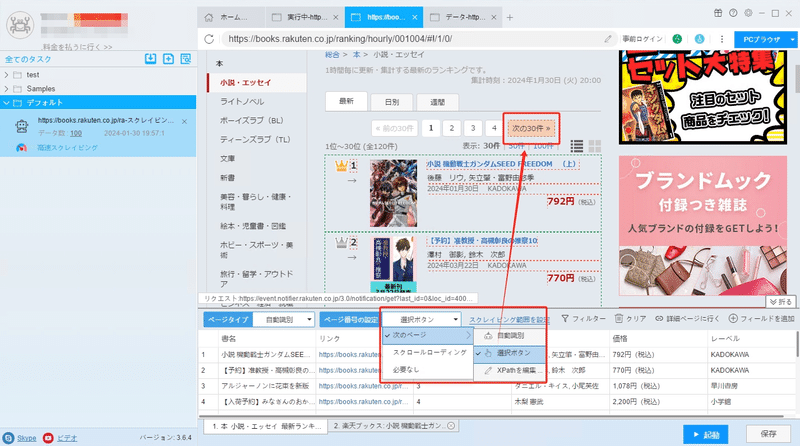The image size is (800, 446).
Task: Click スクレイピング範囲を設定 link
Action: (509, 320)
